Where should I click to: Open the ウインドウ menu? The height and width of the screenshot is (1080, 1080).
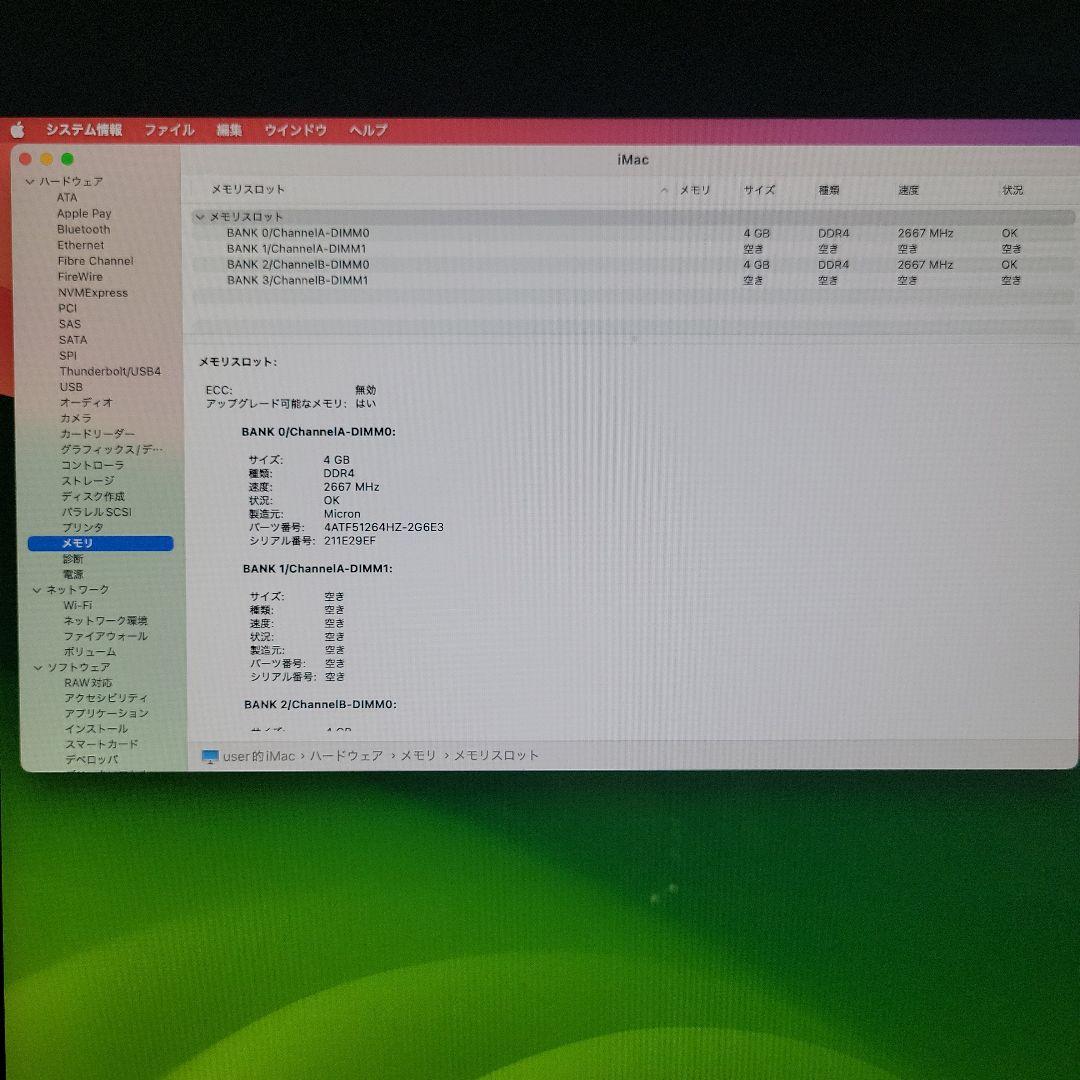[x=294, y=130]
